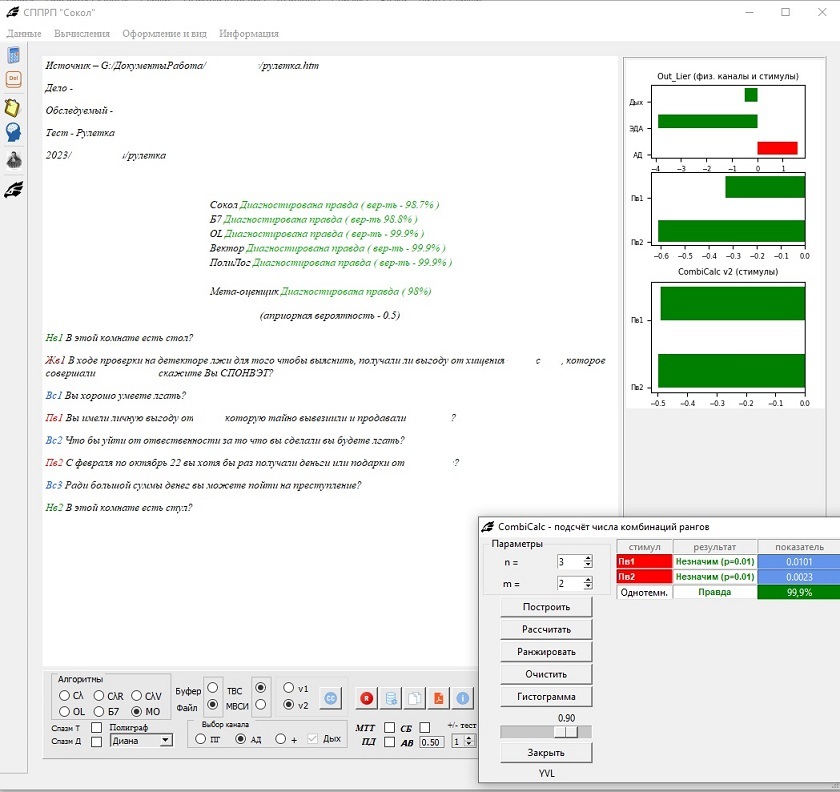
Task: Select the ПГ channel radio button
Action: click(x=201, y=739)
